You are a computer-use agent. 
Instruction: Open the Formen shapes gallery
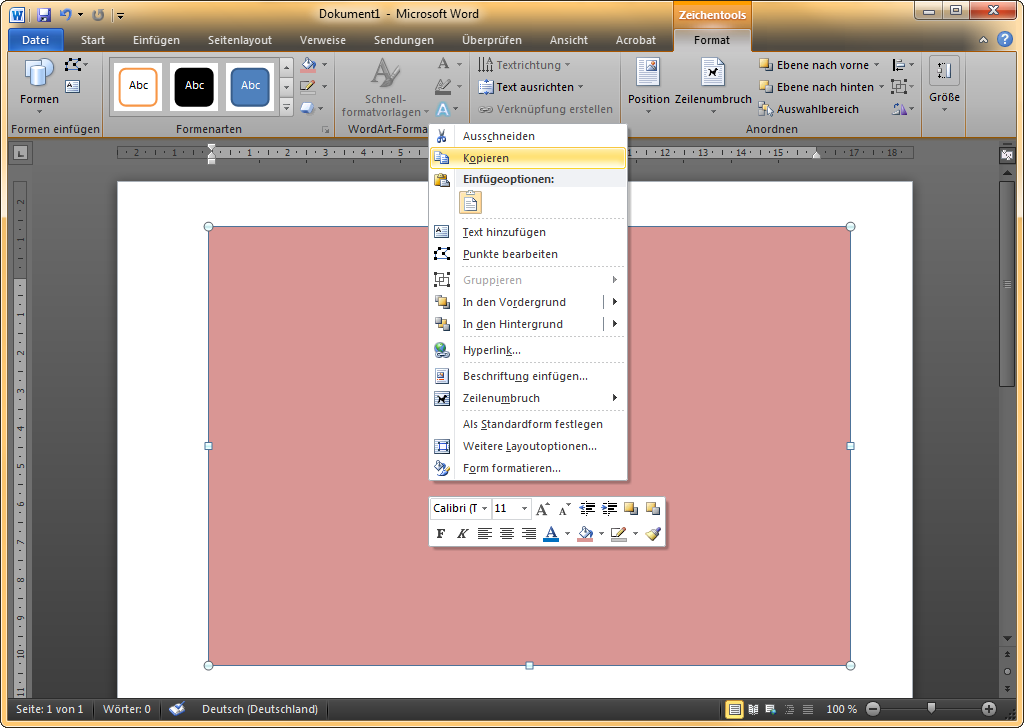39,82
